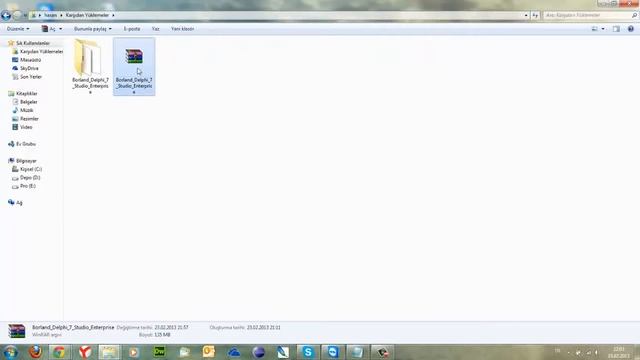
Task: Click E-posta in the toolbar
Action: [132, 29]
